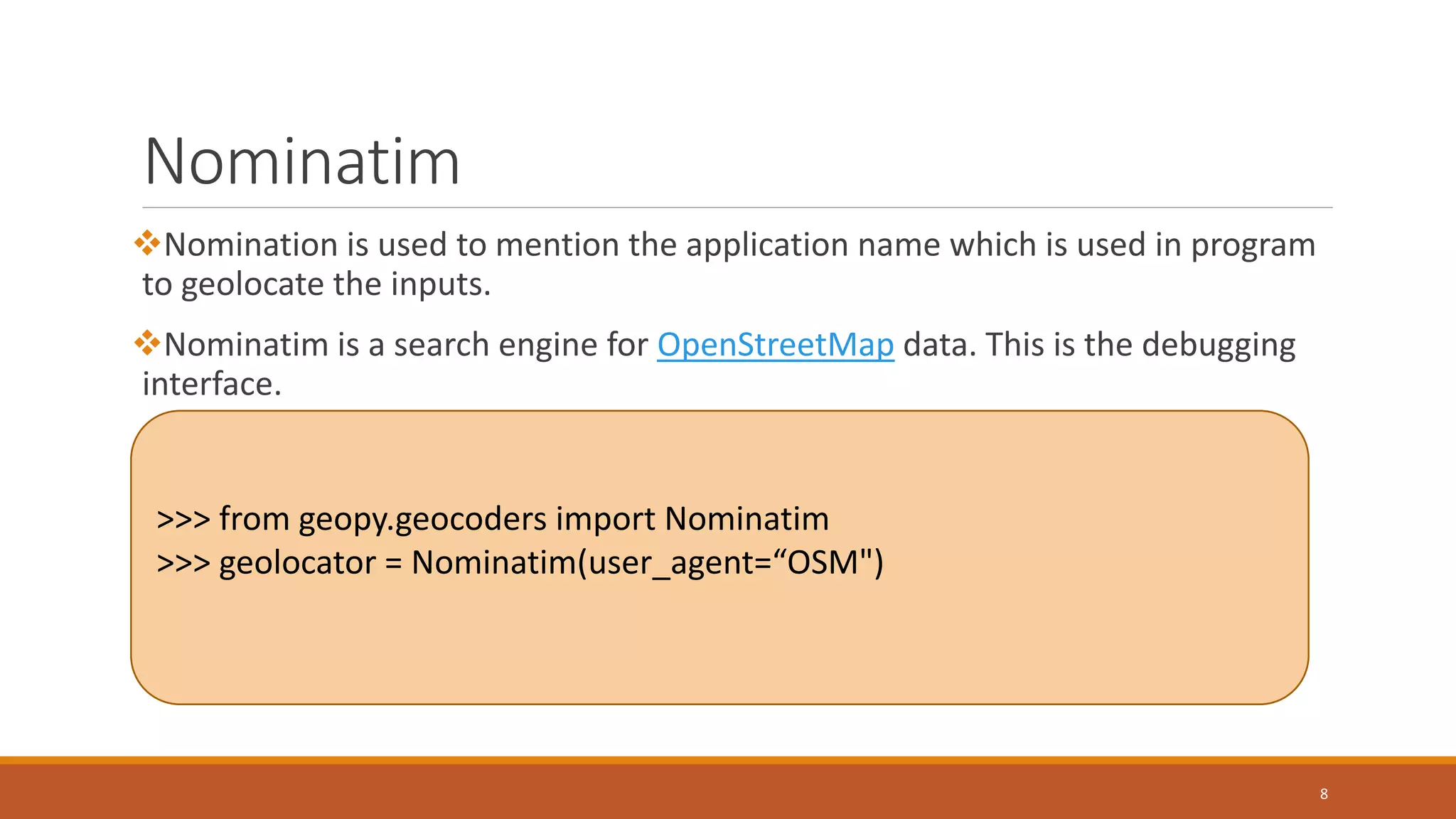Click the word "debugging" in the second bullet

pos(1219,346)
